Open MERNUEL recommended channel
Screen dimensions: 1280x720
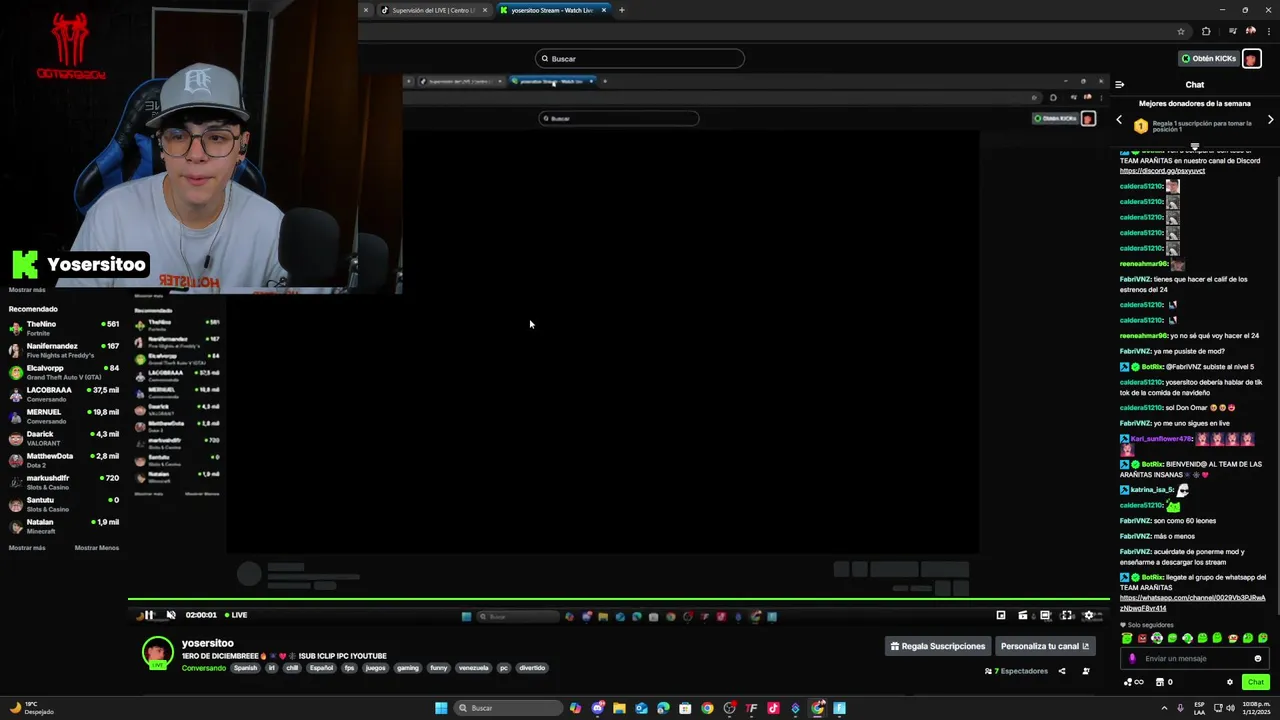point(64,416)
